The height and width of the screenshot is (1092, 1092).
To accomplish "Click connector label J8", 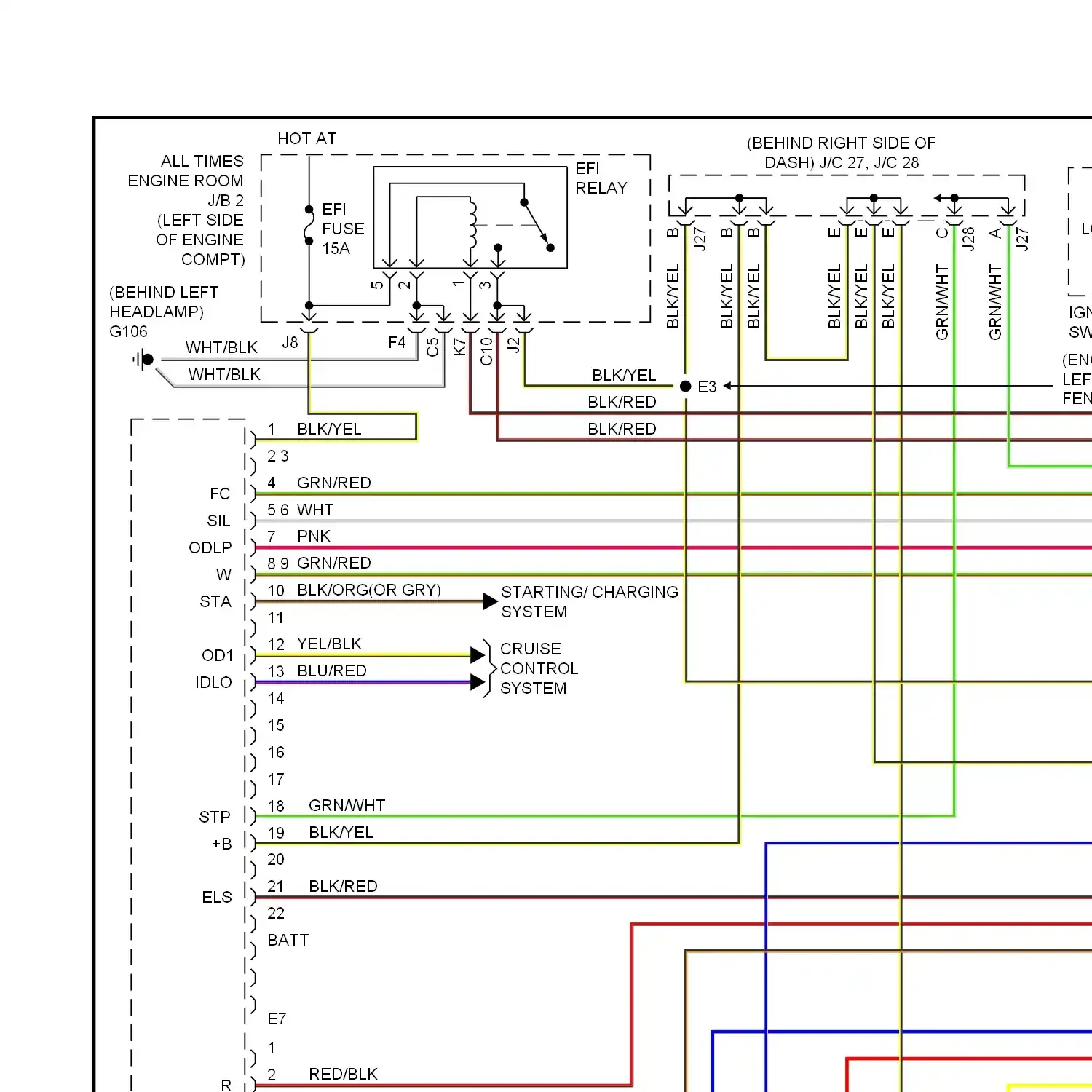I will (290, 342).
